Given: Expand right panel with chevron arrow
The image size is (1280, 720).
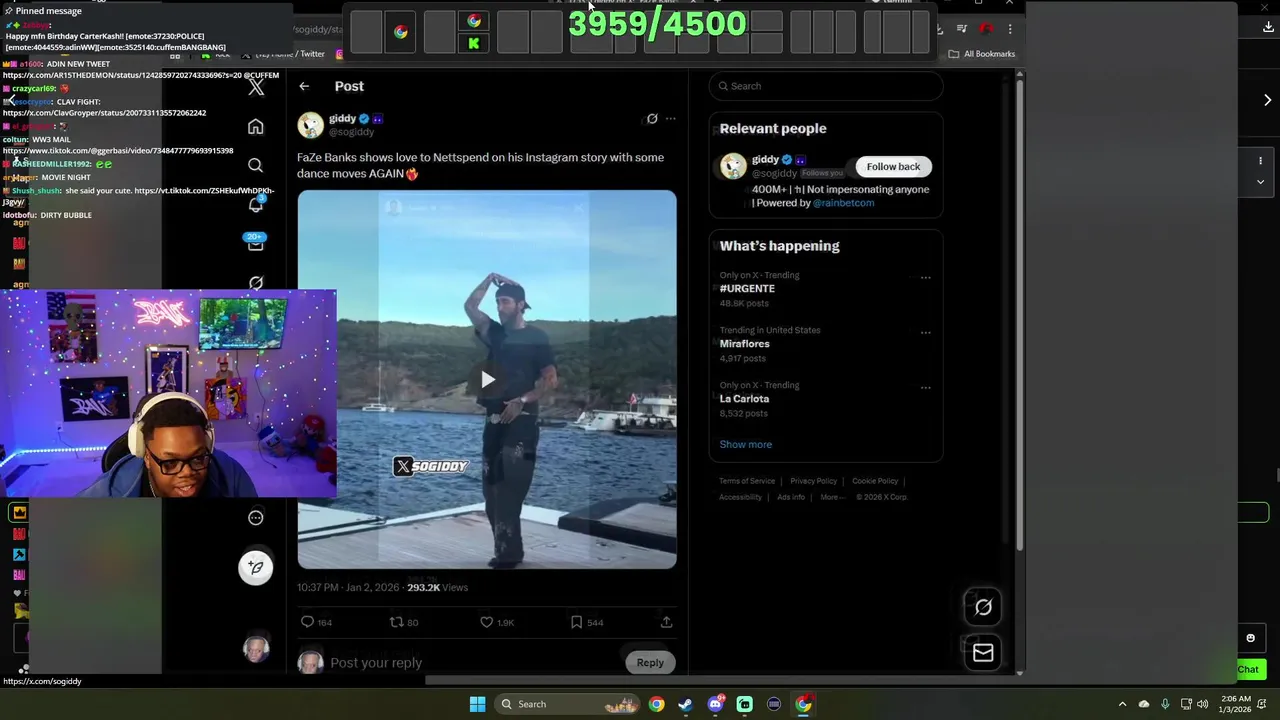Looking at the screenshot, I should [x=1267, y=100].
